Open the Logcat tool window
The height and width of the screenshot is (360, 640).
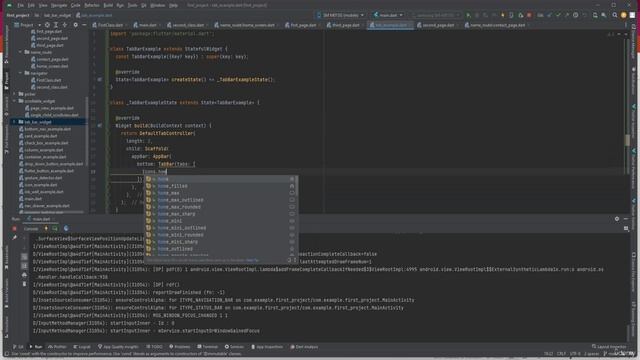click(x=82, y=347)
